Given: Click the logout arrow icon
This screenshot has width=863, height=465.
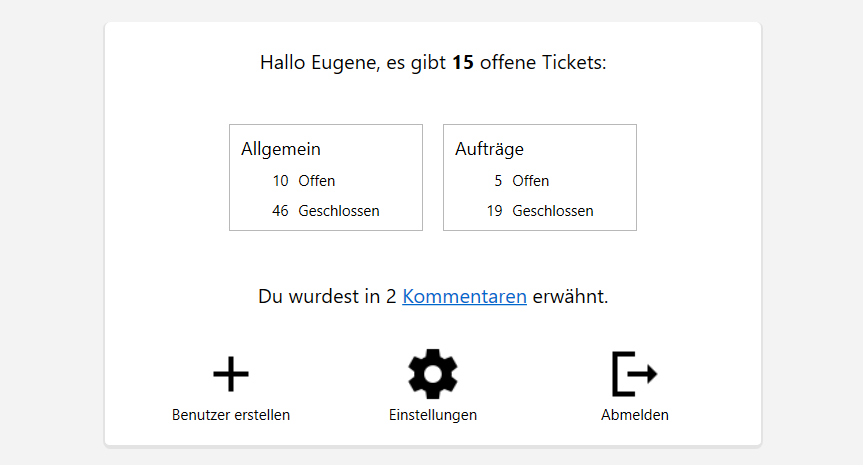Looking at the screenshot, I should pyautogui.click(x=634, y=374).
